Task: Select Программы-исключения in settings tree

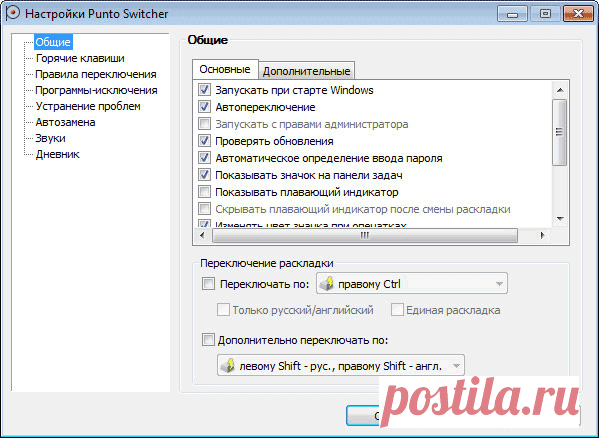Action: pos(96,91)
